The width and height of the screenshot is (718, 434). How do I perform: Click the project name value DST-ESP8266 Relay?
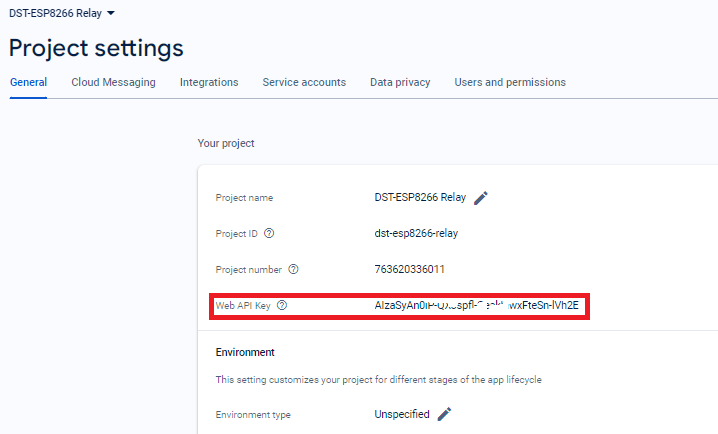point(419,198)
